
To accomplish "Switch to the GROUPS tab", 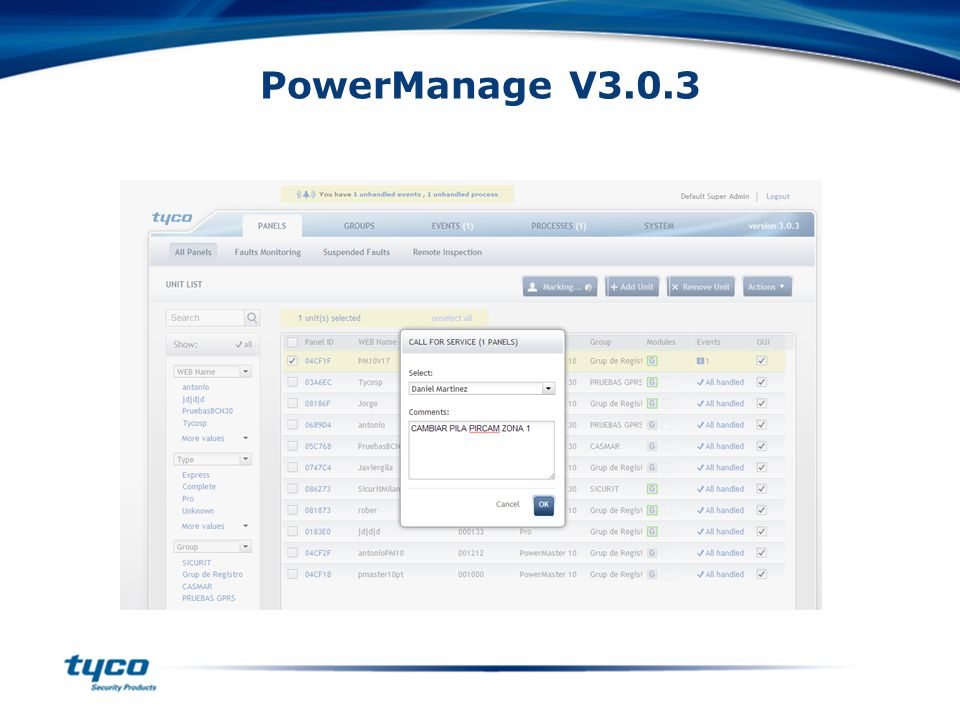I will pyautogui.click(x=359, y=226).
